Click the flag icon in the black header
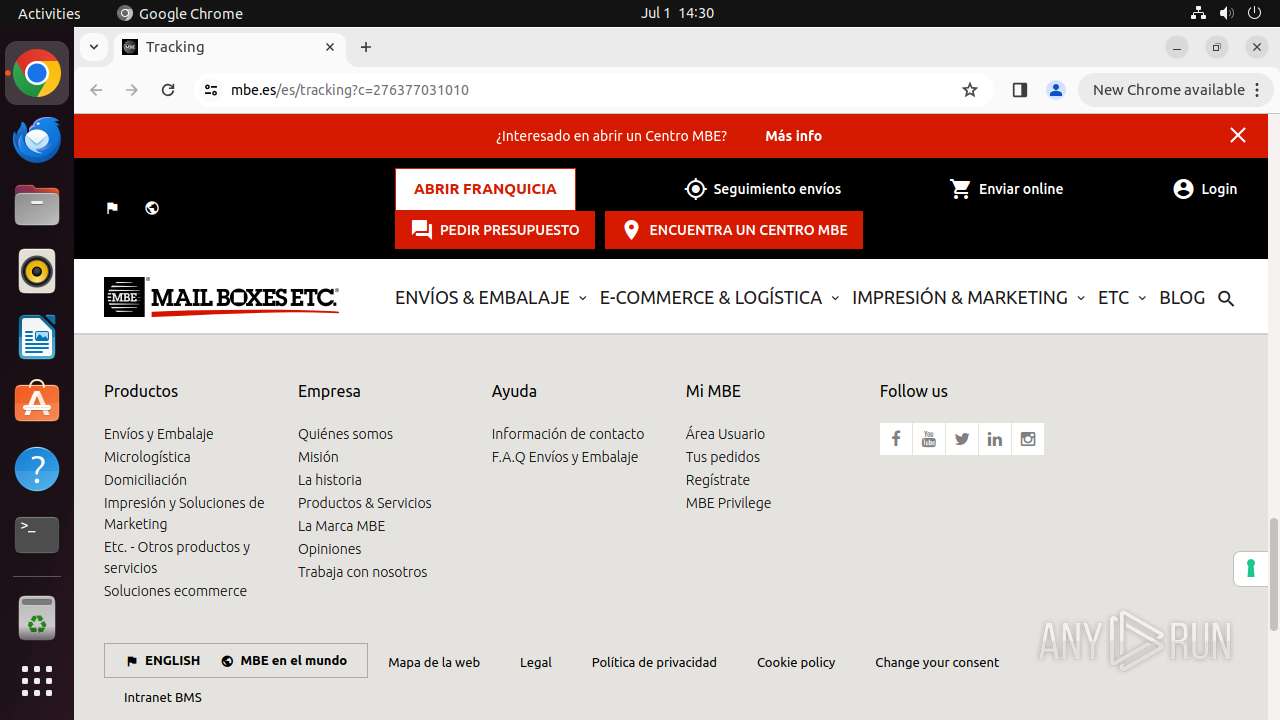This screenshot has height=720, width=1280. (x=112, y=208)
